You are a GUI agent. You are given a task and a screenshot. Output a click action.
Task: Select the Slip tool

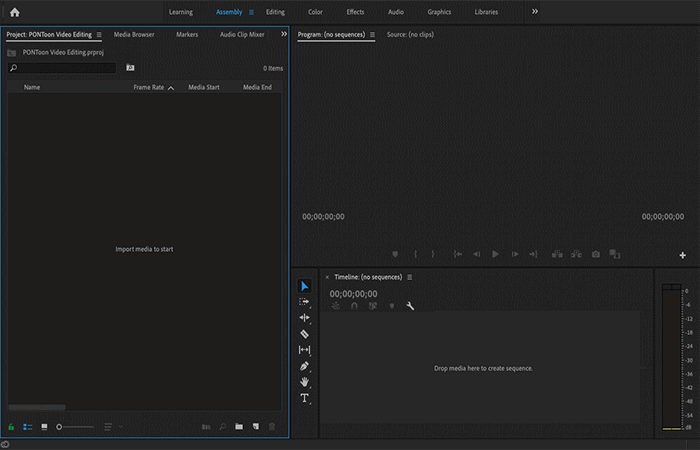coord(304,350)
